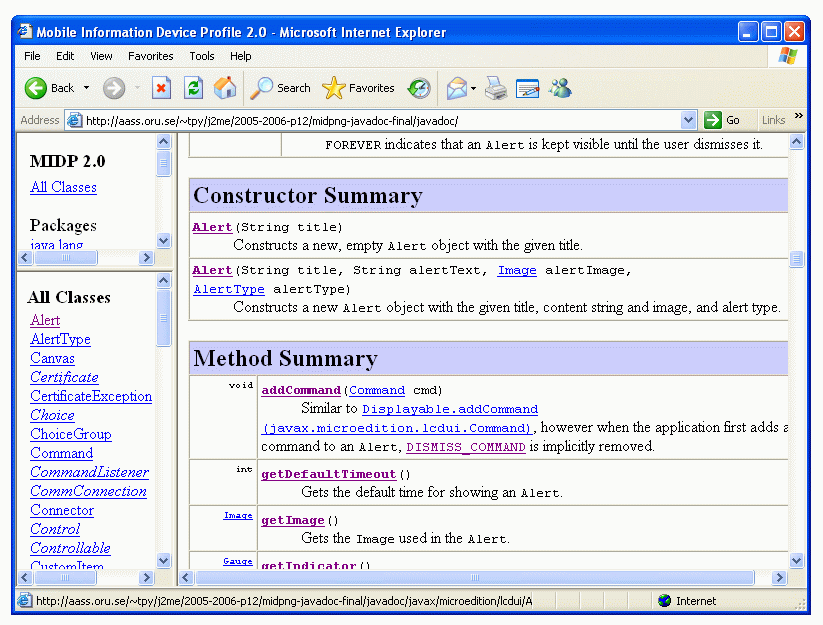Open the CommConnection interface link
823x625 pixels.
click(88, 491)
